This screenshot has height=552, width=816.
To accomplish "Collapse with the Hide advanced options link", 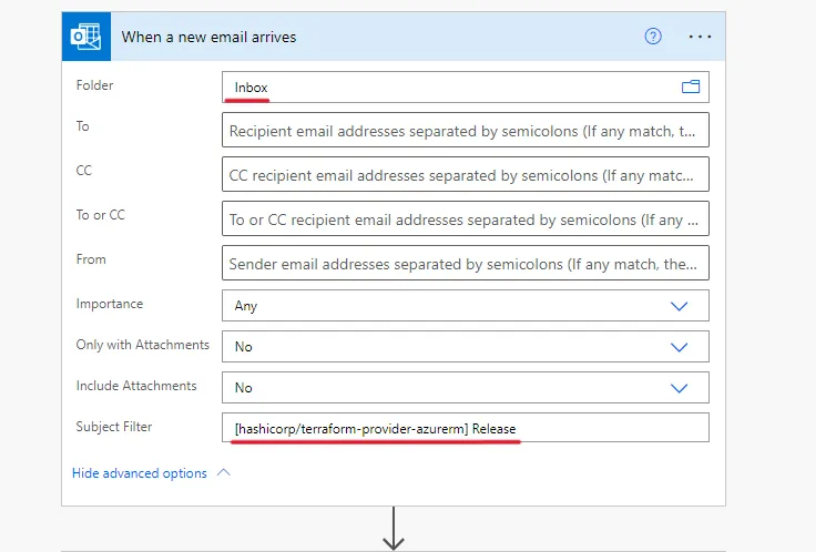I will 139,473.
